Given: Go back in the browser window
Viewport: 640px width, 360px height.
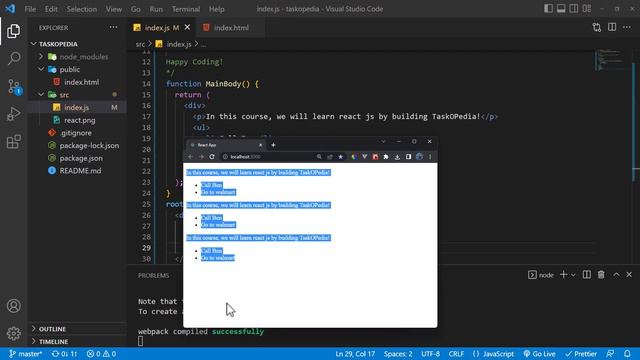Looking at the screenshot, I should pos(190,157).
